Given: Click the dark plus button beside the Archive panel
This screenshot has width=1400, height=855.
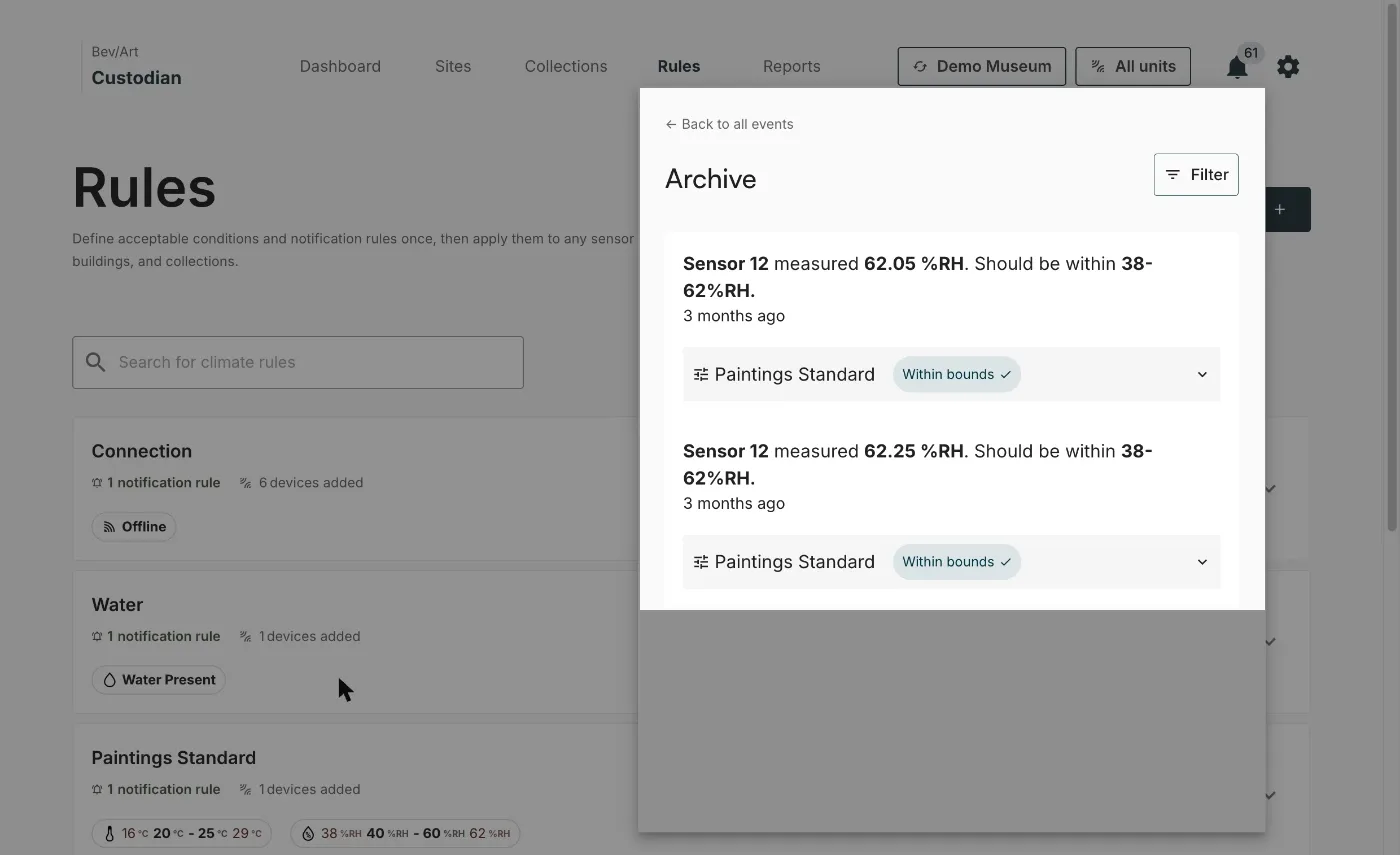Looking at the screenshot, I should click(1288, 210).
